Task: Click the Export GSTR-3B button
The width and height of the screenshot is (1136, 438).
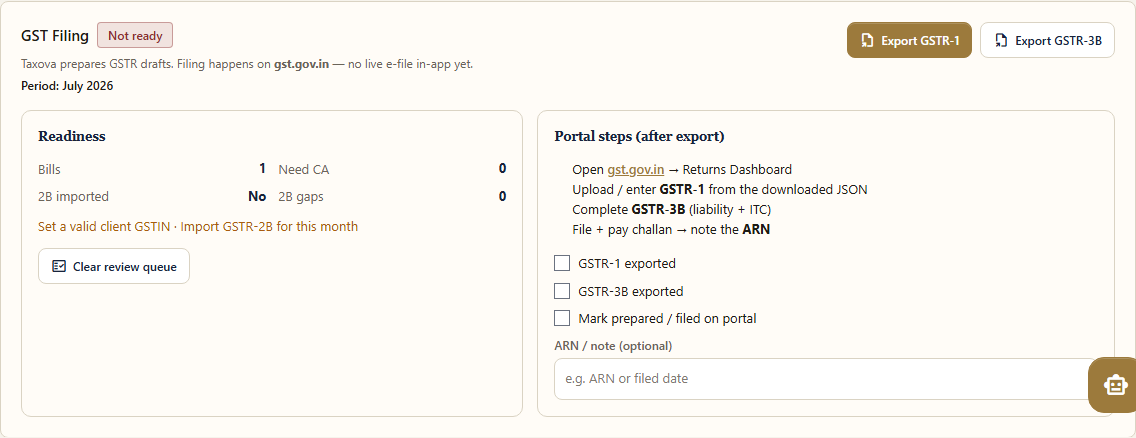Action: pyautogui.click(x=1047, y=41)
